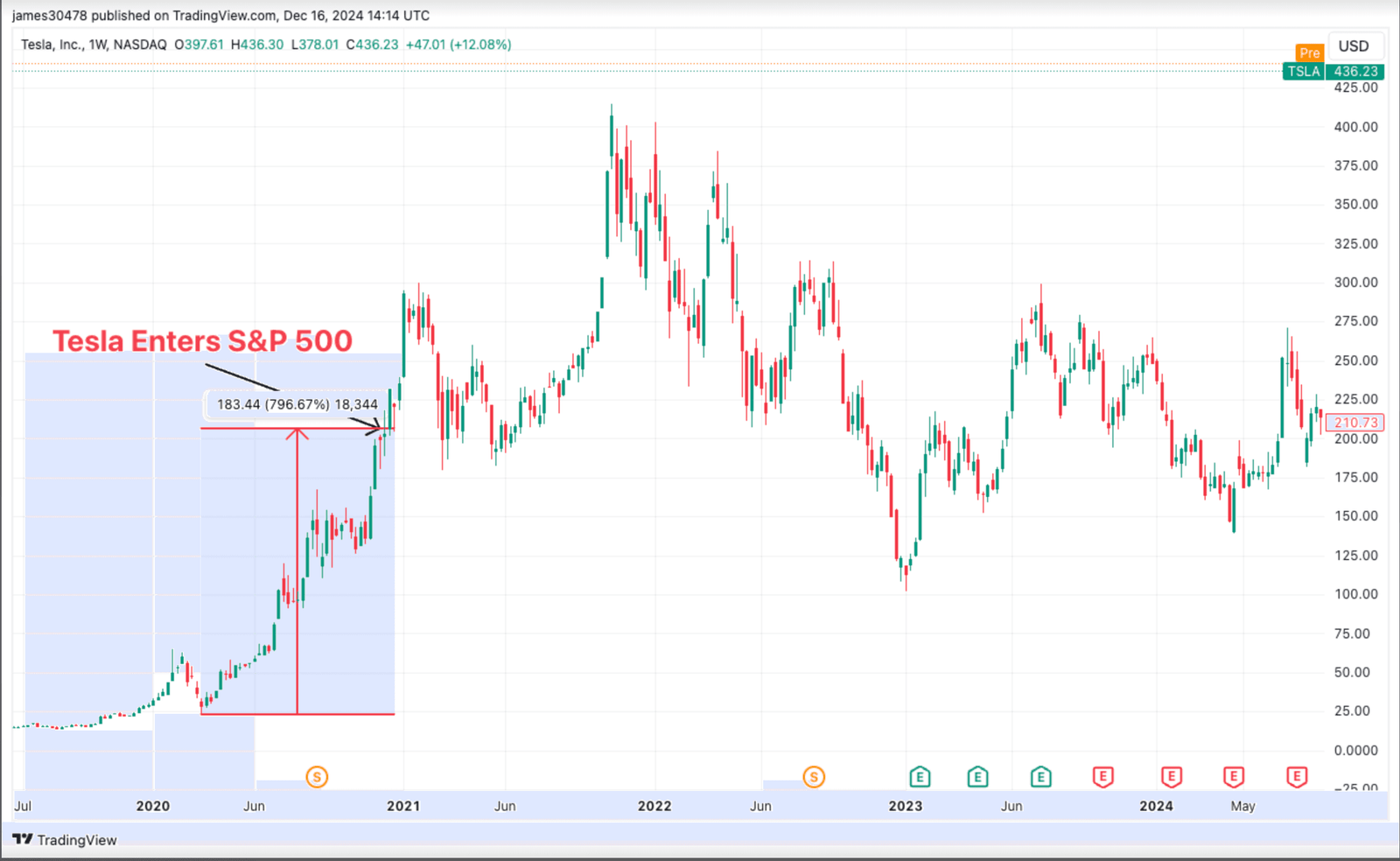Click the May label on the time axis
This screenshot has height=861, width=1400.
[x=1242, y=806]
